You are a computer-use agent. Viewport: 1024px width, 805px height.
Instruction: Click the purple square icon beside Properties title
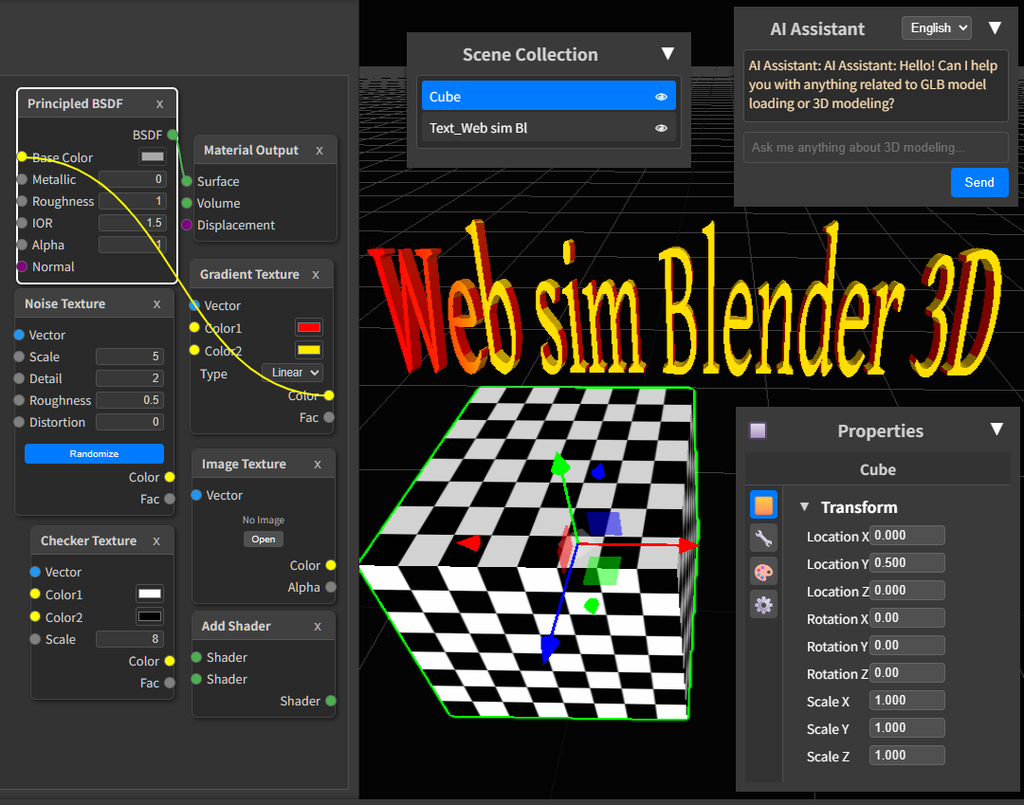(758, 431)
